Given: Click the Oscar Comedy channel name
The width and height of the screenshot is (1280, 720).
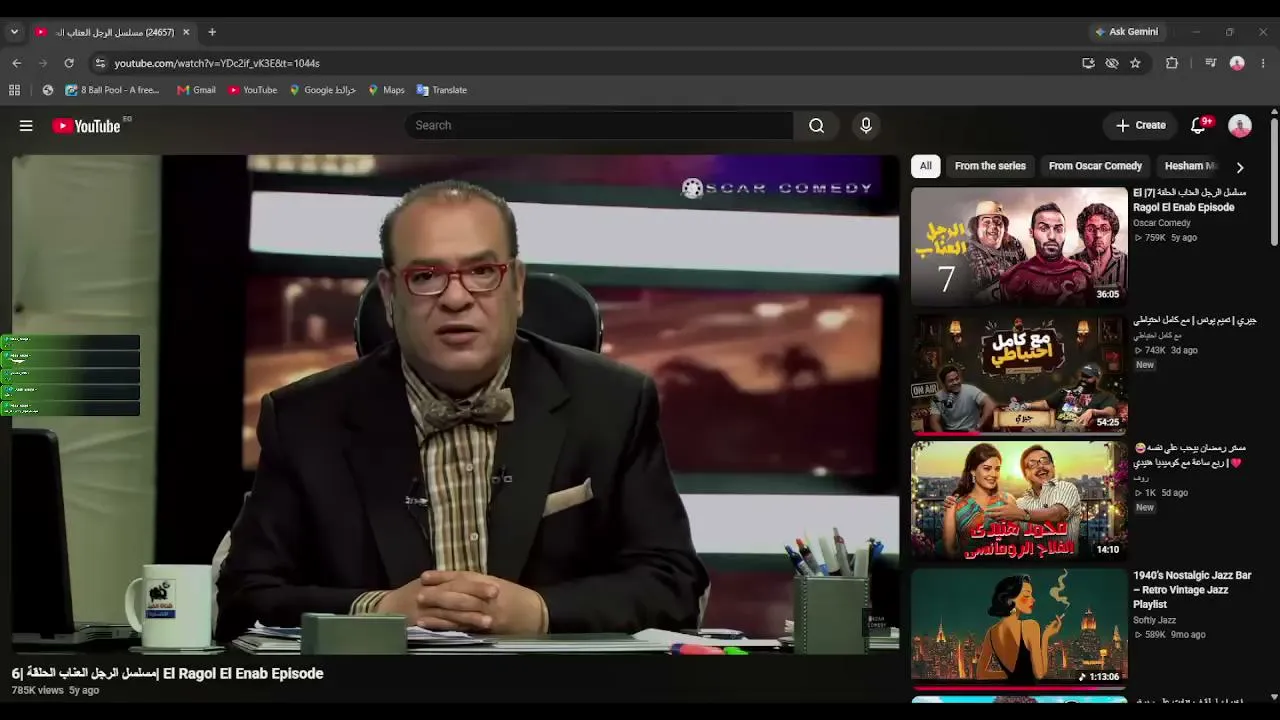Looking at the screenshot, I should pos(1162,223).
